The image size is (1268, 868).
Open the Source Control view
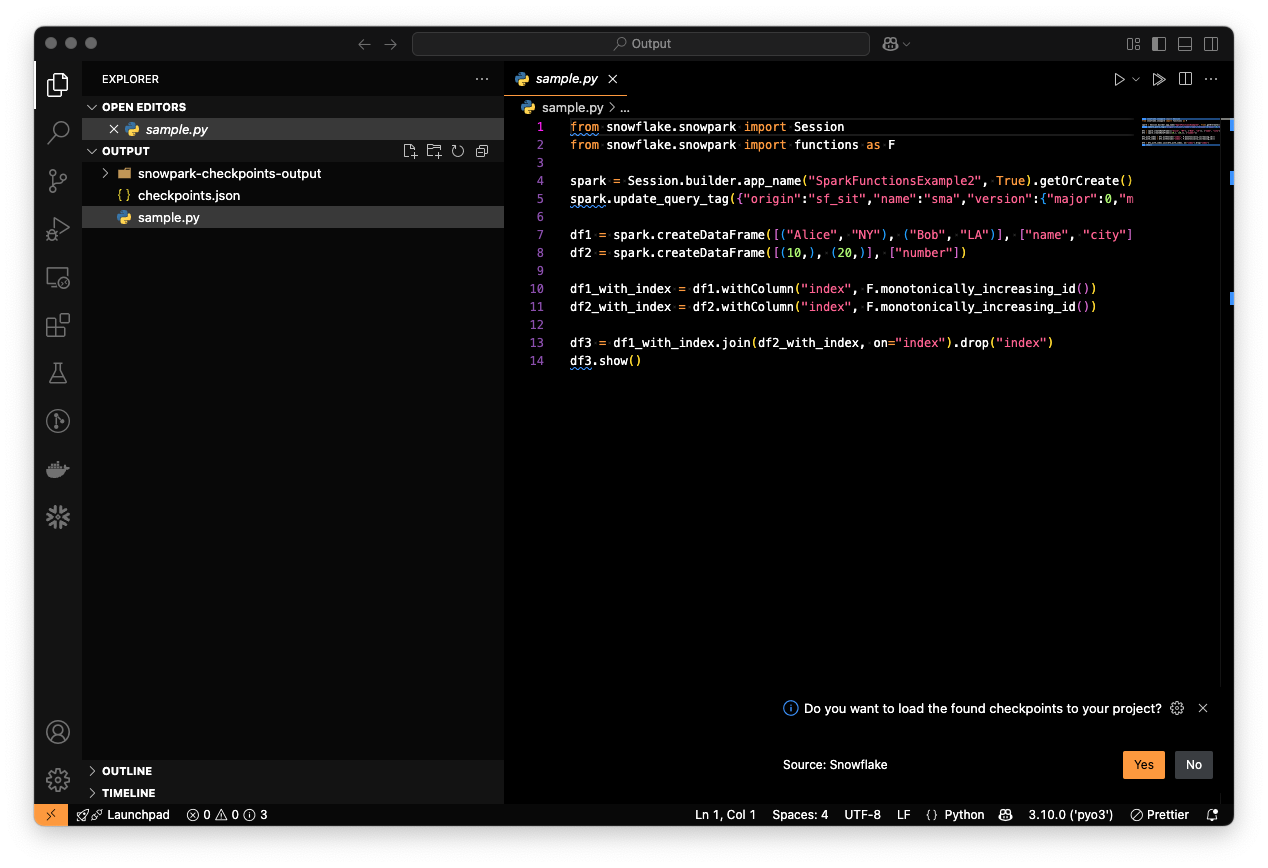(58, 181)
